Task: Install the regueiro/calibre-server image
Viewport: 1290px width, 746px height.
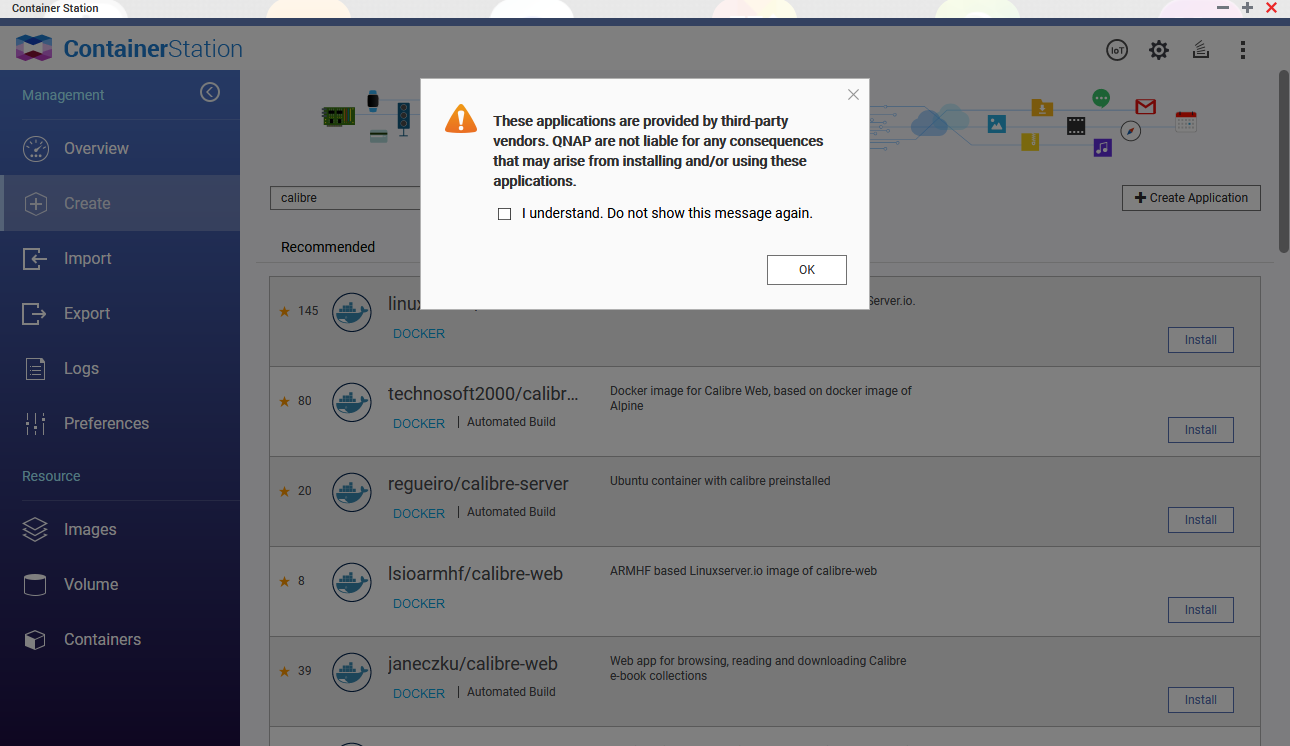Action: click(1200, 520)
